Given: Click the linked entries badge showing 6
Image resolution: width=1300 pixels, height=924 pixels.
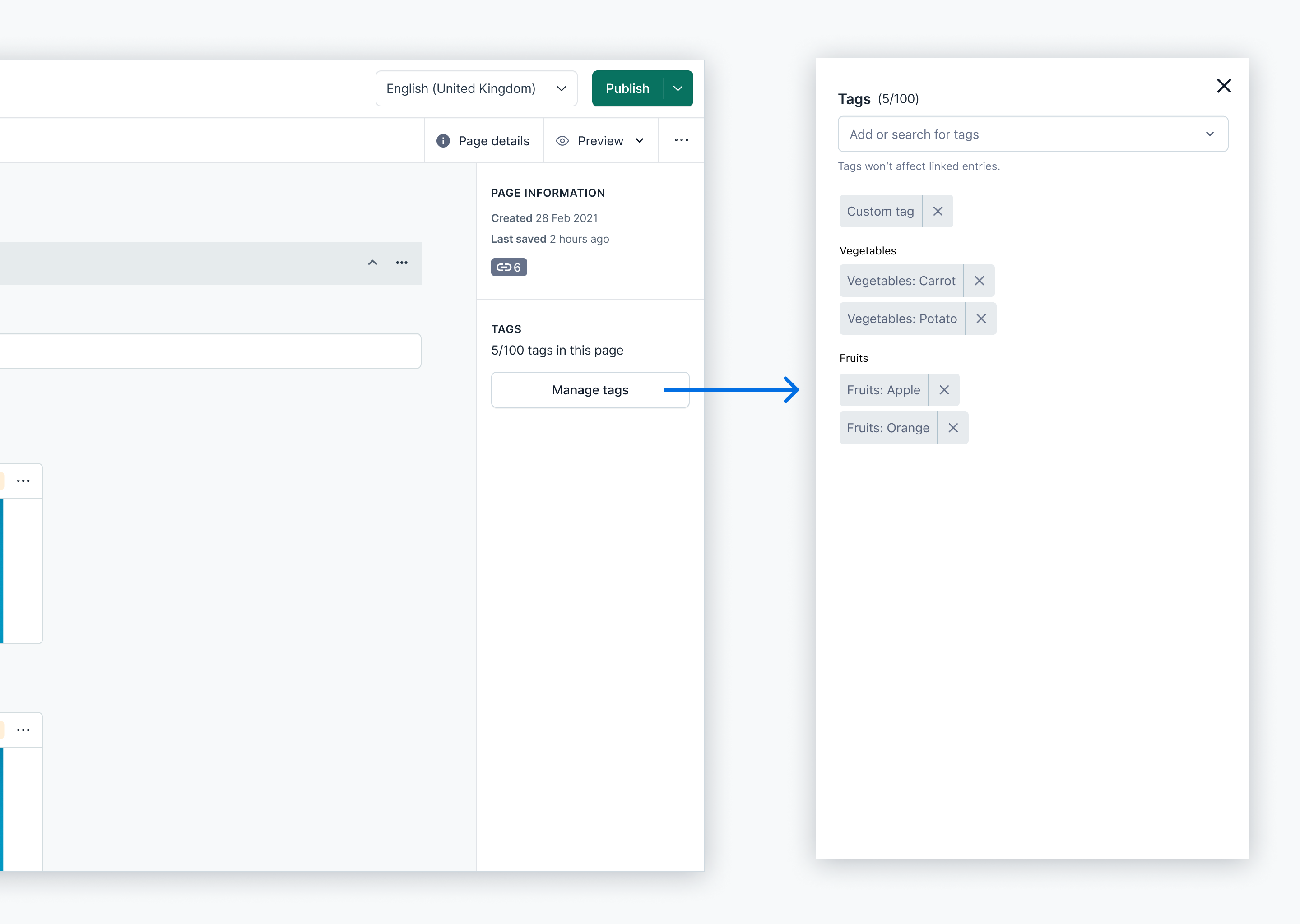Looking at the screenshot, I should click(509, 268).
